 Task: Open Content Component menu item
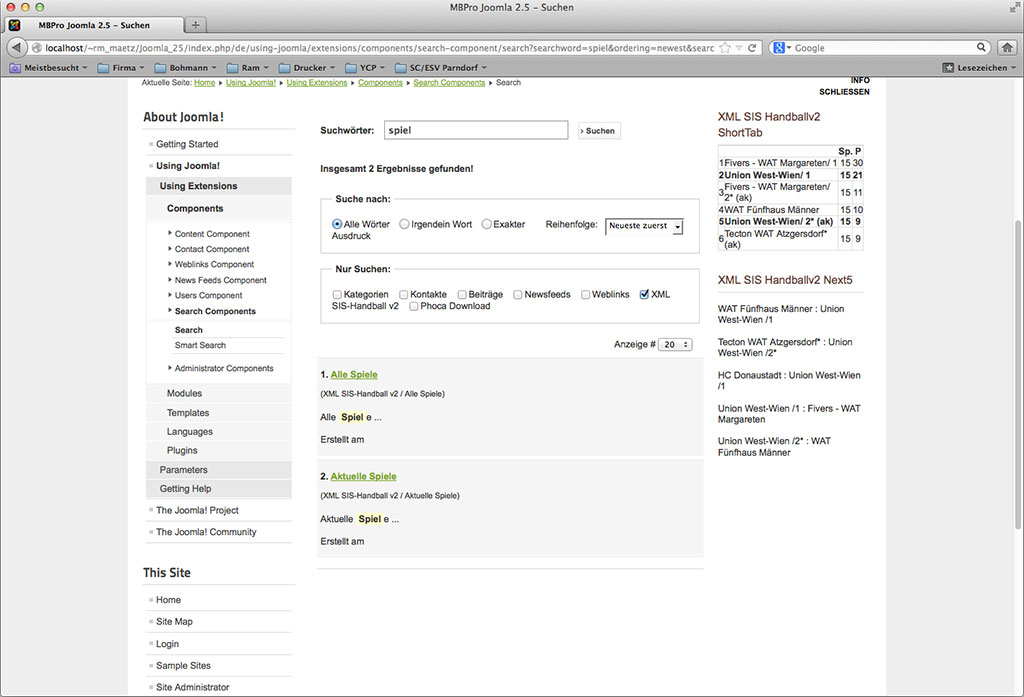(x=212, y=234)
